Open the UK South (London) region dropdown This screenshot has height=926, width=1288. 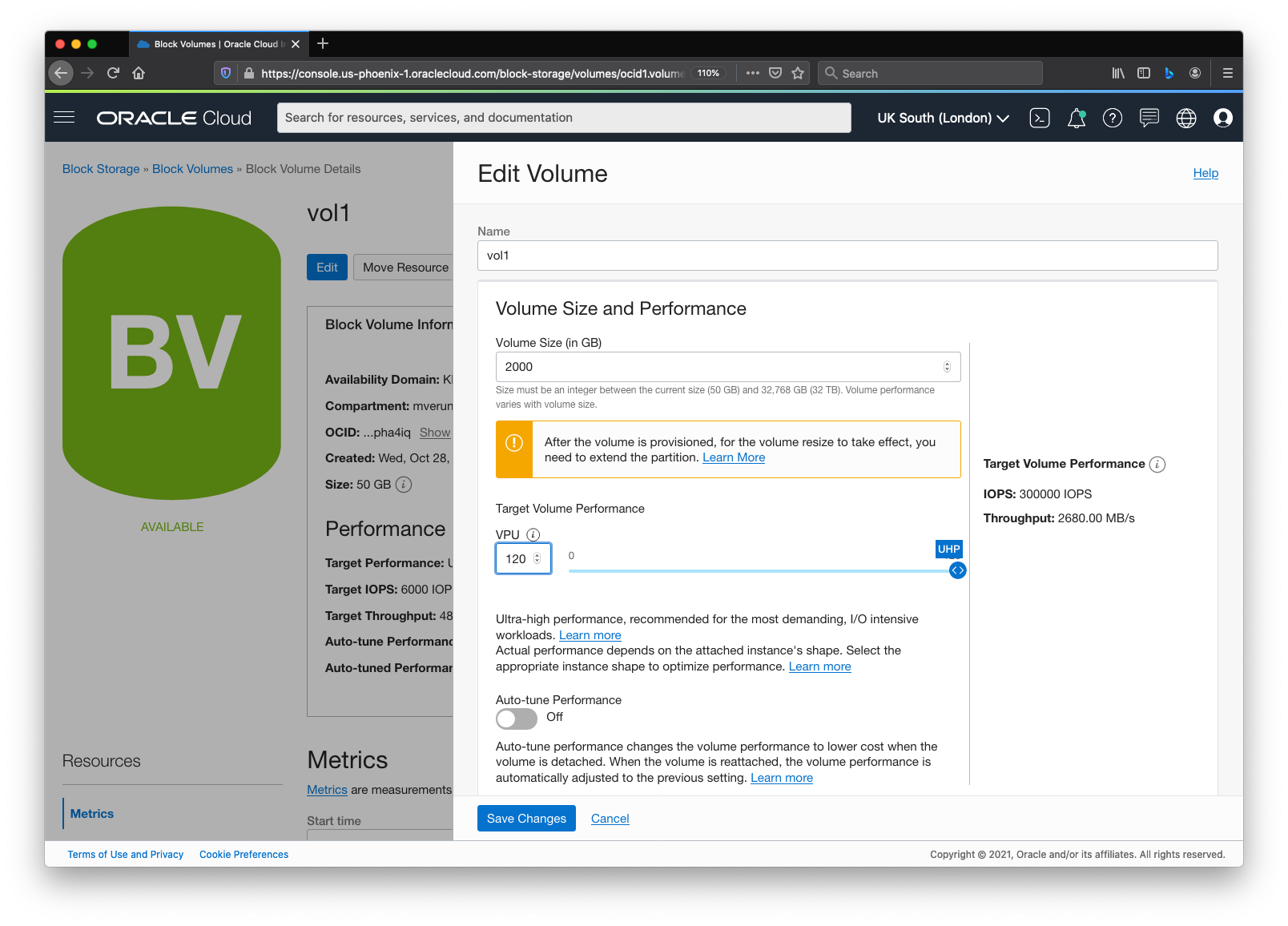(x=943, y=119)
